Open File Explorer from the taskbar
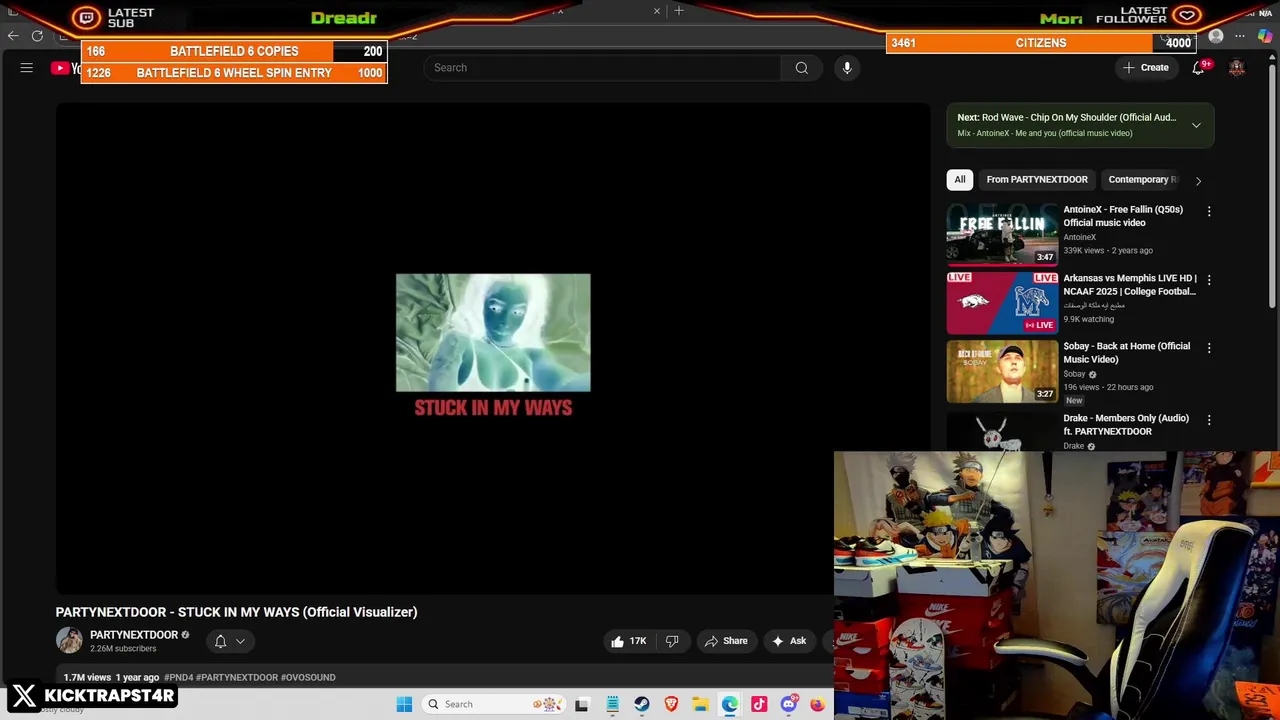The width and height of the screenshot is (1280, 720). click(x=700, y=704)
